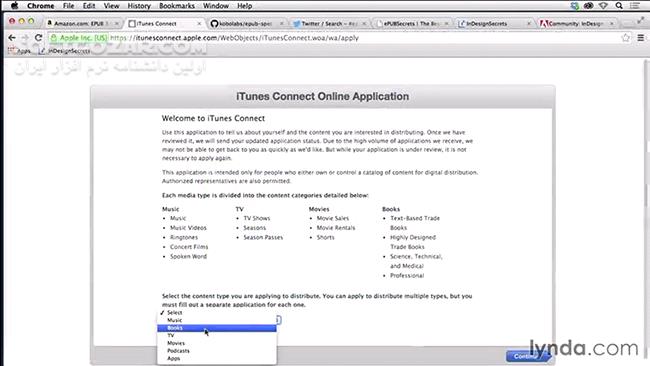
Task: Open the Notification Center icon
Action: click(635, 6)
